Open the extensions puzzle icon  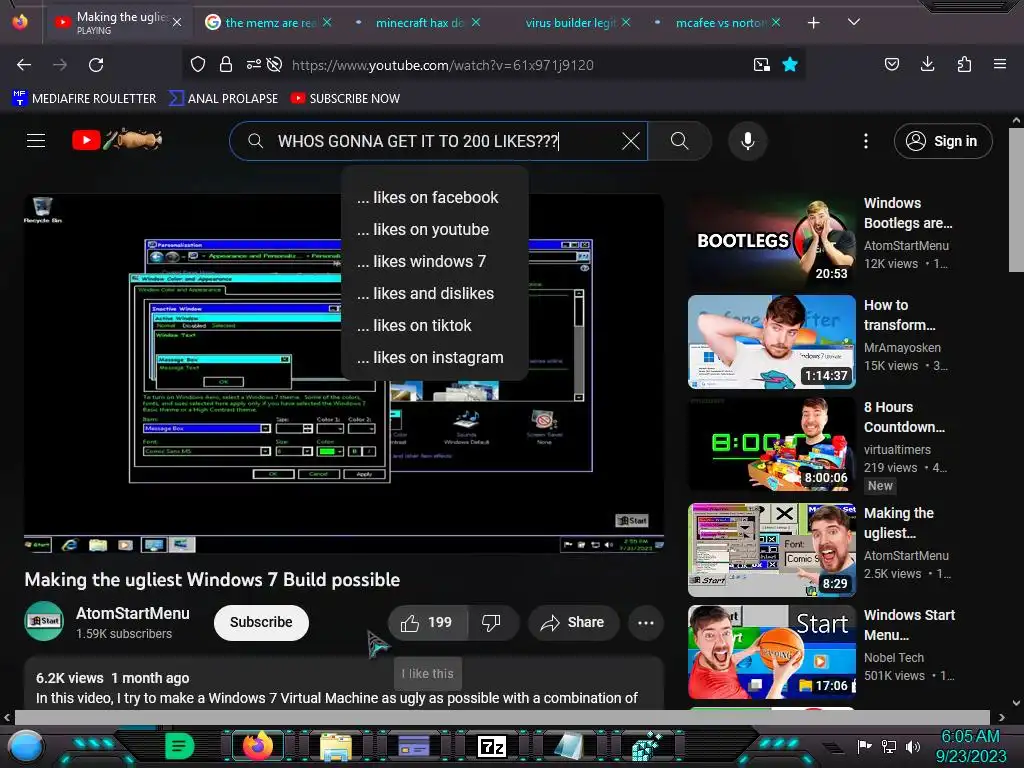click(x=964, y=64)
